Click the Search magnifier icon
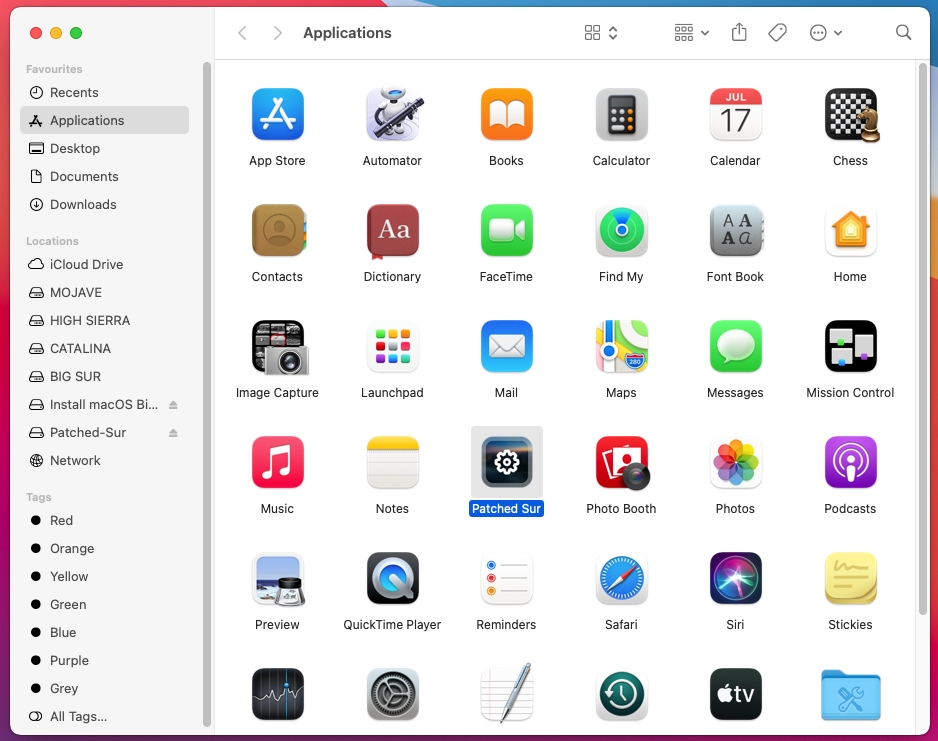938x741 pixels. point(903,32)
